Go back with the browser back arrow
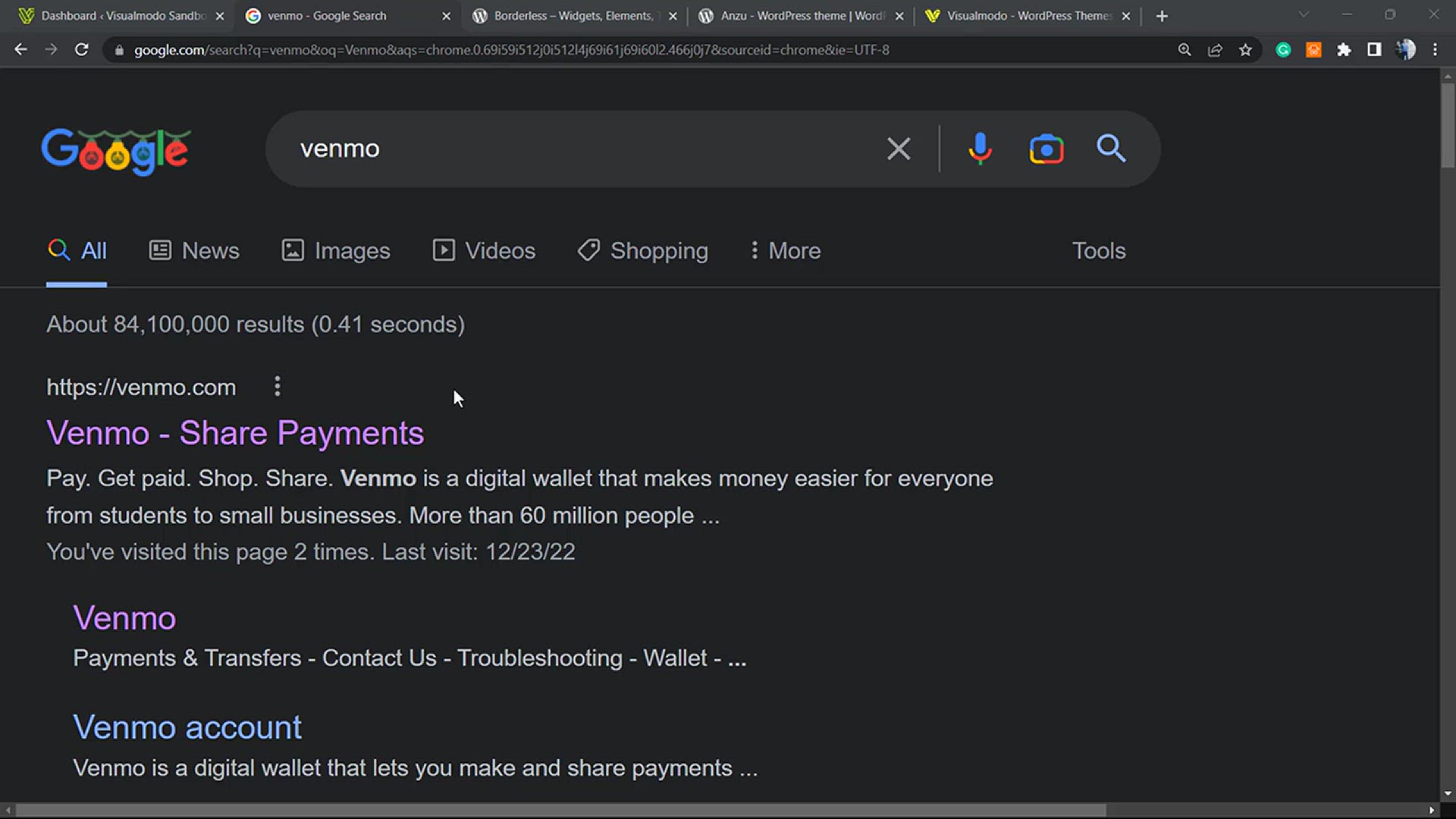Viewport: 1456px width, 819px height. pyautogui.click(x=20, y=50)
